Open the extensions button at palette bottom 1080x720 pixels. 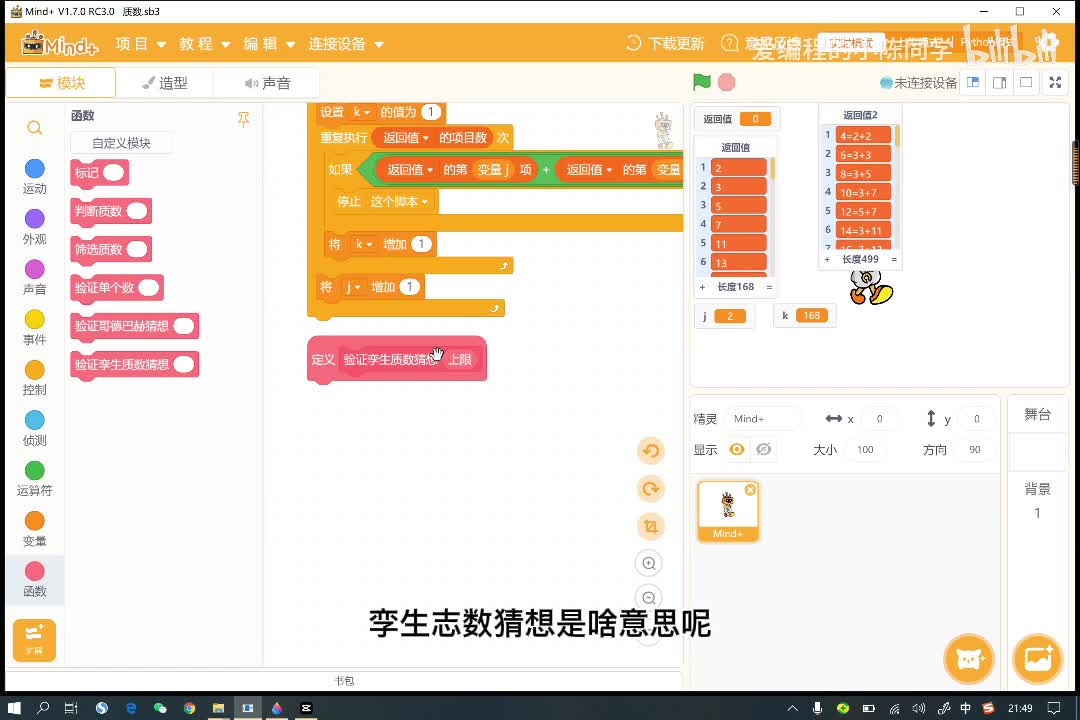point(34,639)
